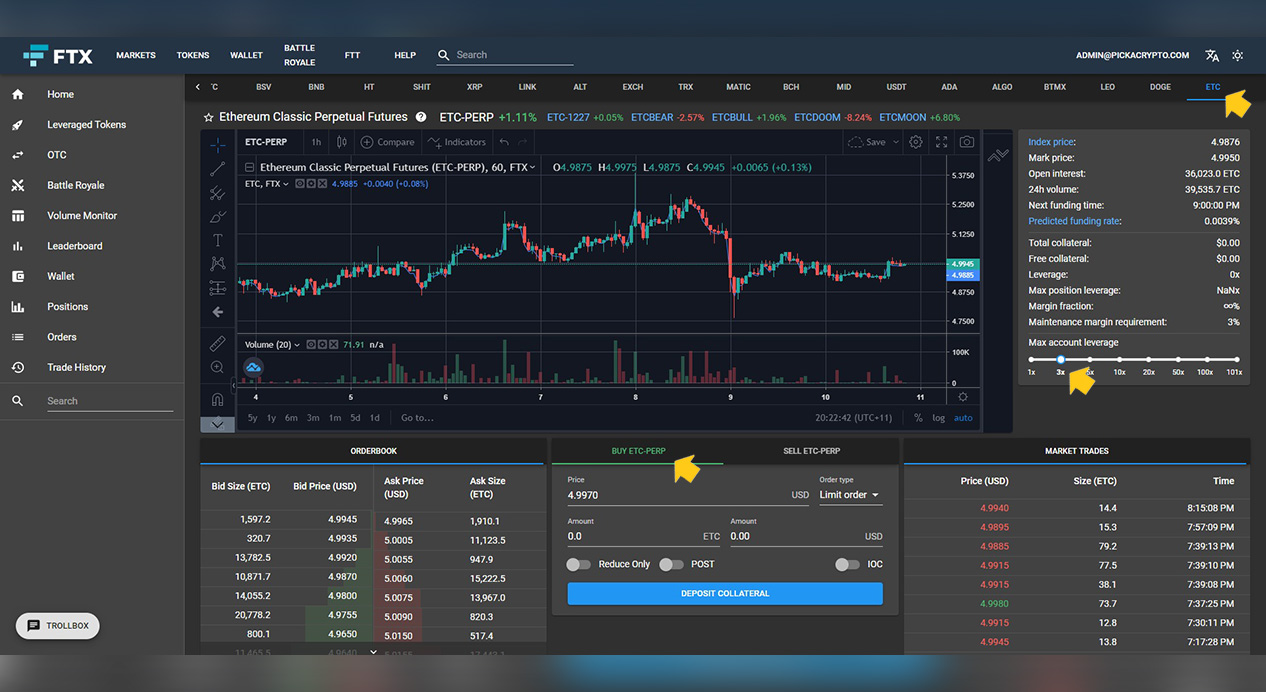Click the Leaderboard sidebar icon
The height and width of the screenshot is (692, 1266).
pyautogui.click(x=17, y=246)
